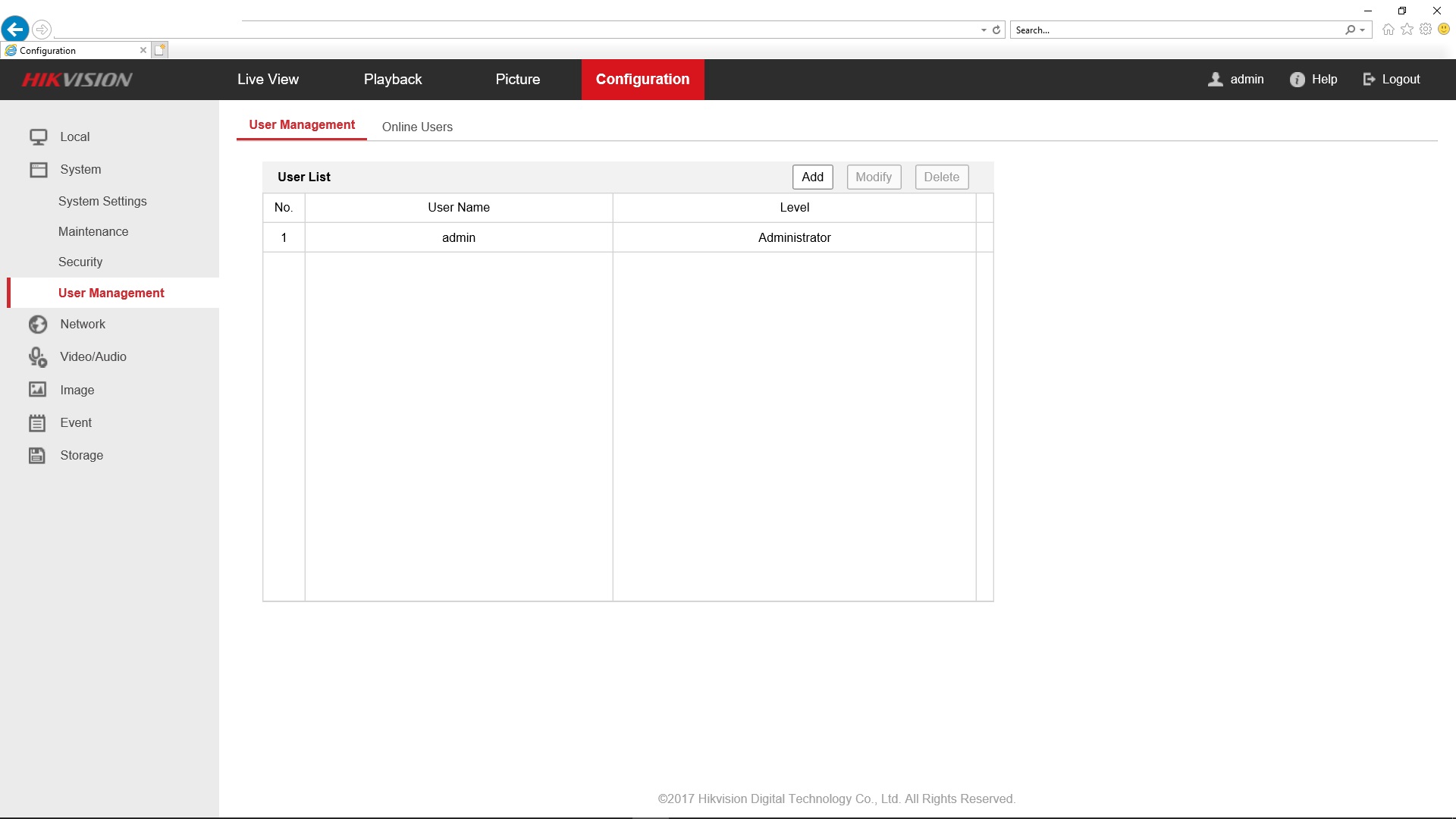The height and width of the screenshot is (819, 1456).
Task: Click the Video/Audio camera-microphone icon
Action: pos(38,357)
